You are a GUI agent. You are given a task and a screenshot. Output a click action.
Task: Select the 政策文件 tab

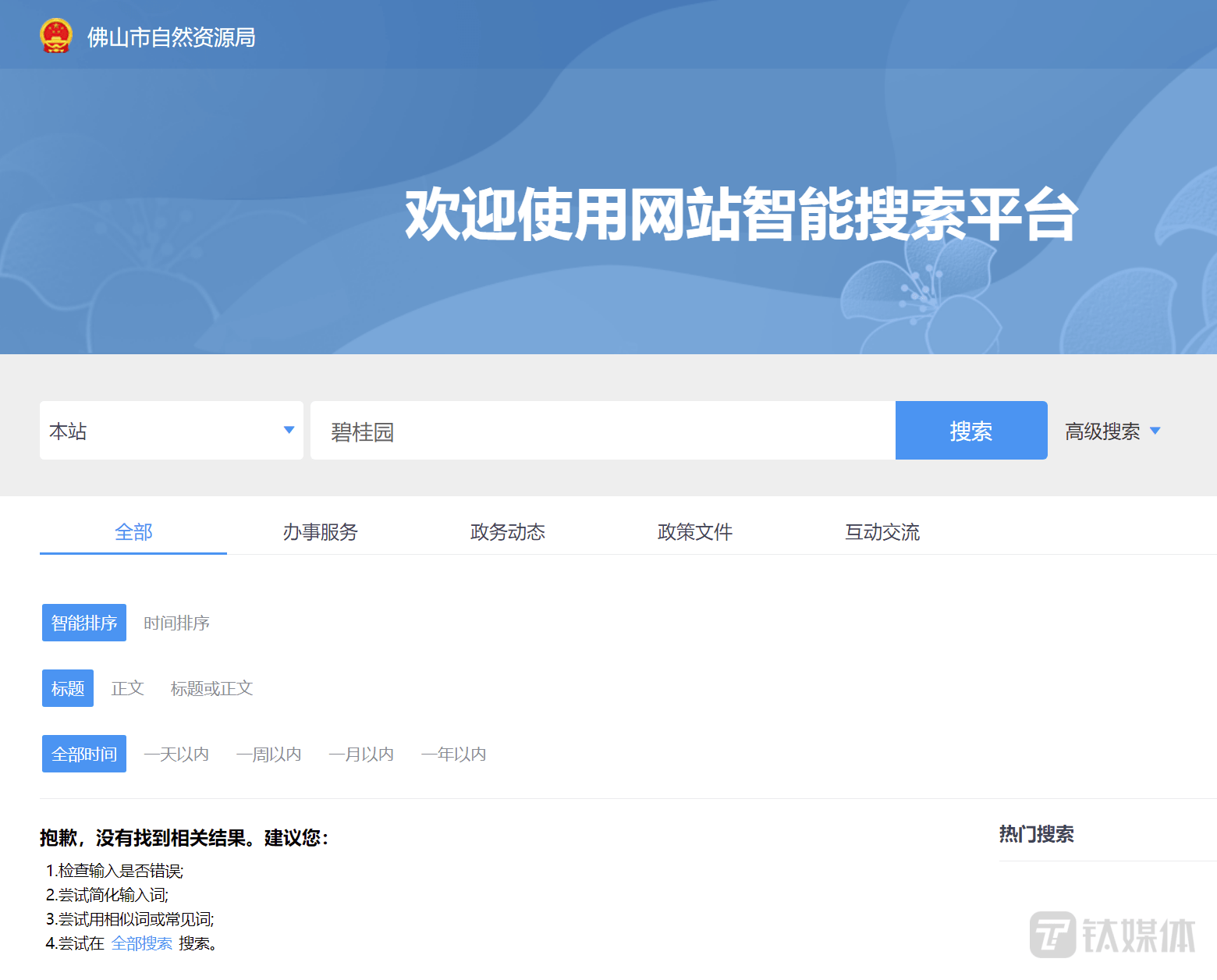tap(695, 532)
